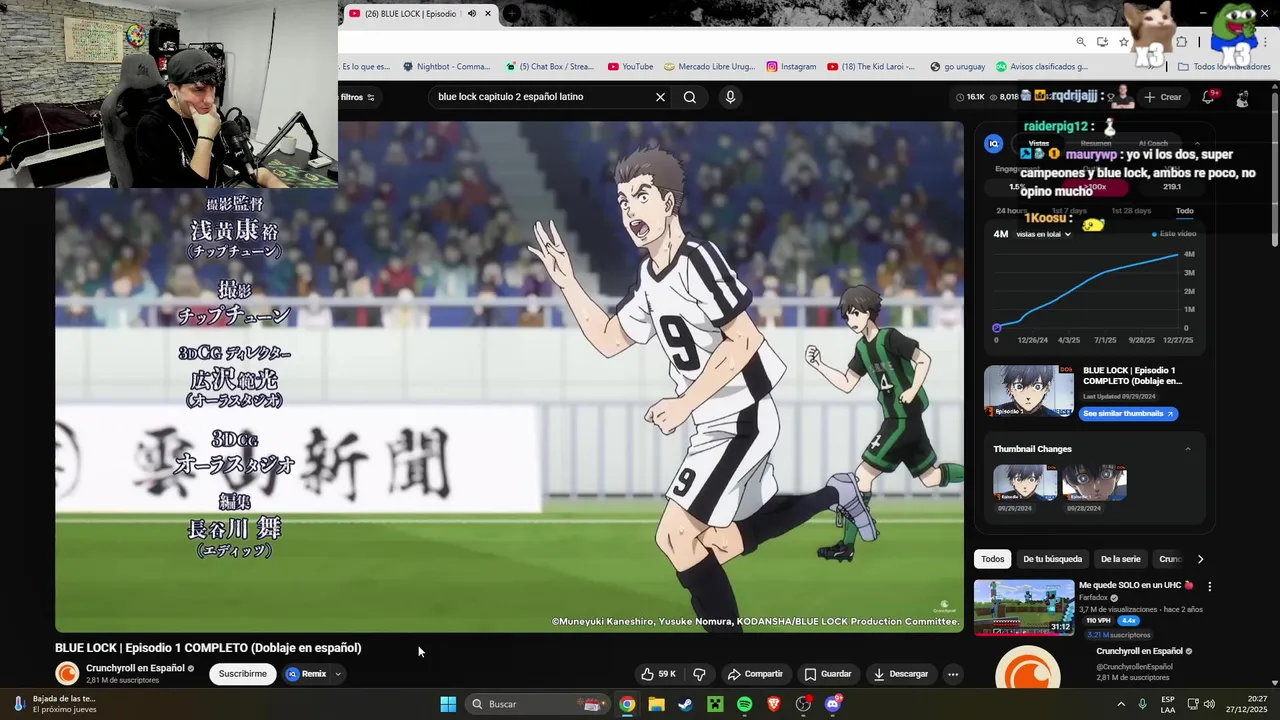Select the 24 hours tab
This screenshot has width=1280, height=720.
[1012, 211]
